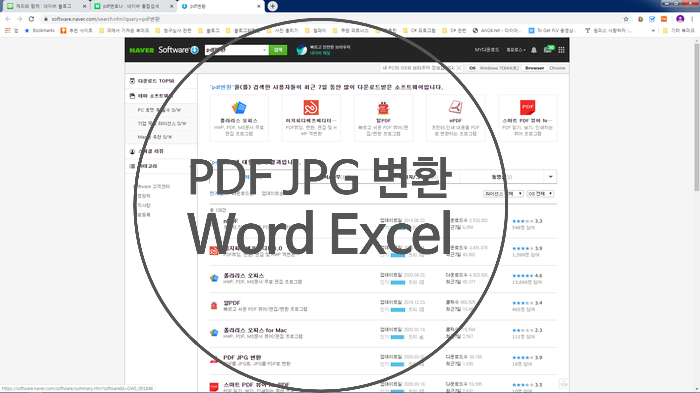700x393 pixels.
Task: Open the 알PDF result title
Action: 232,303
